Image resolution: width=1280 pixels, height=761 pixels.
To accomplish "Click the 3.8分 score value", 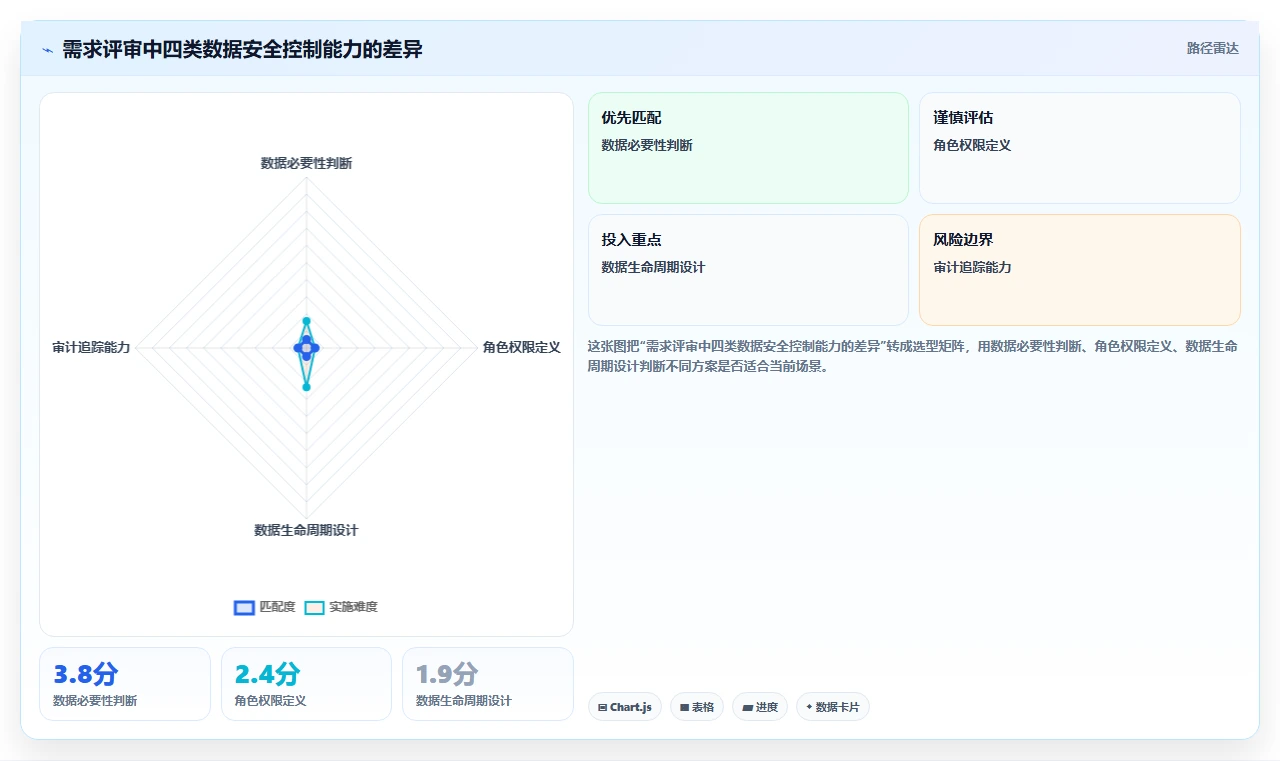I will pyautogui.click(x=85, y=674).
